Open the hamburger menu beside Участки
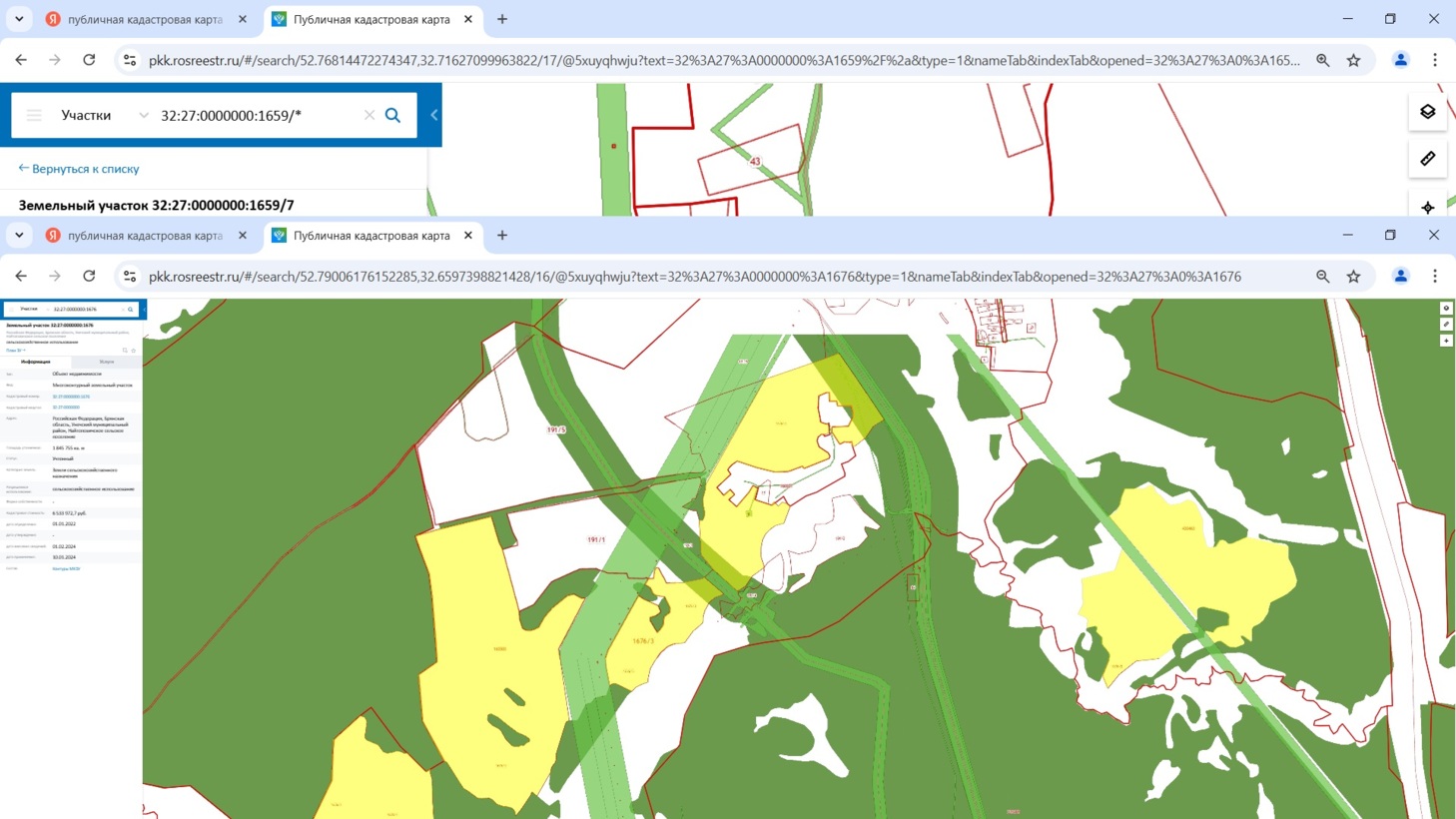This screenshot has width=1456, height=819. (34, 115)
